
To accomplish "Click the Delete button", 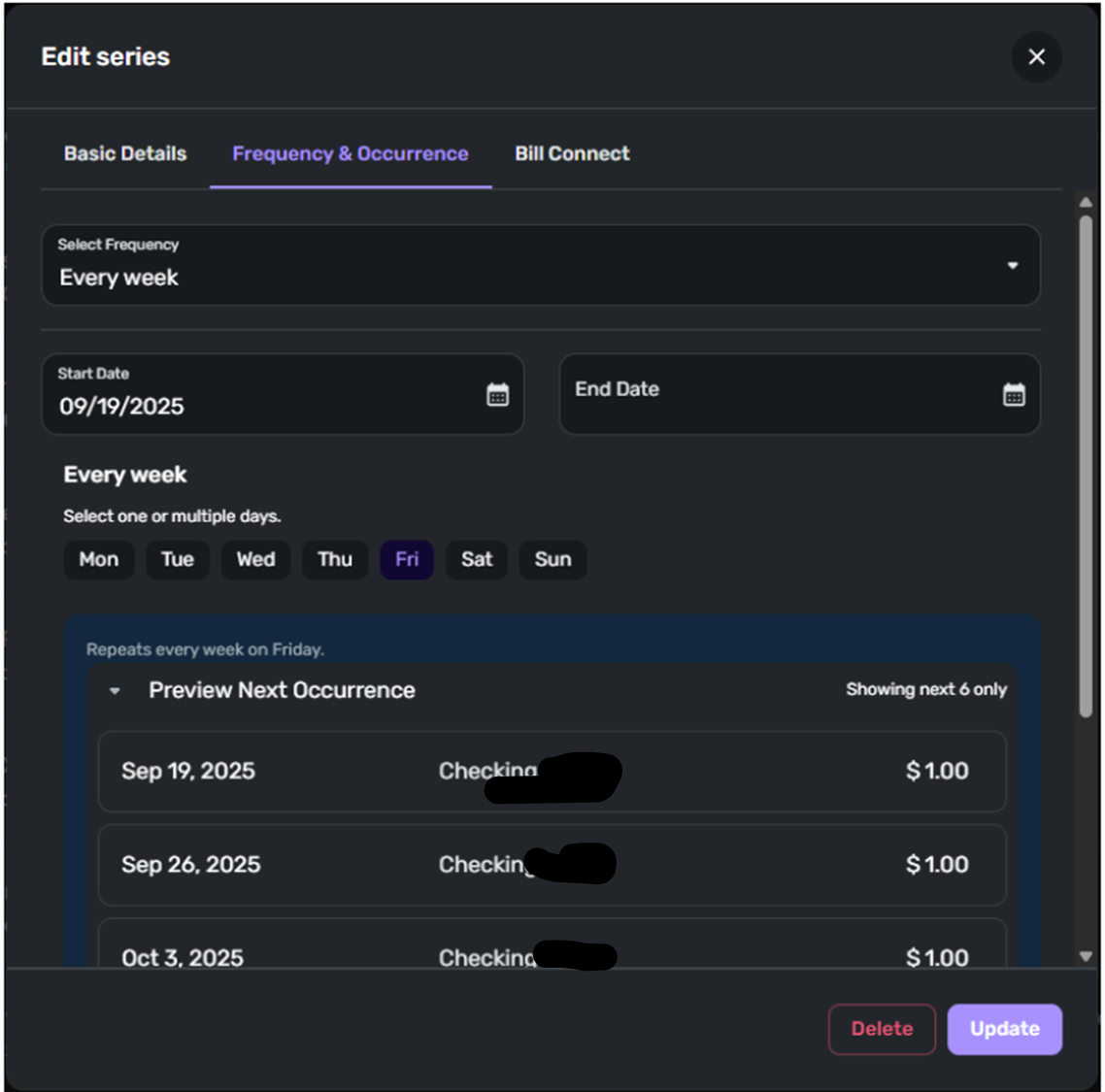I will coord(882,1029).
